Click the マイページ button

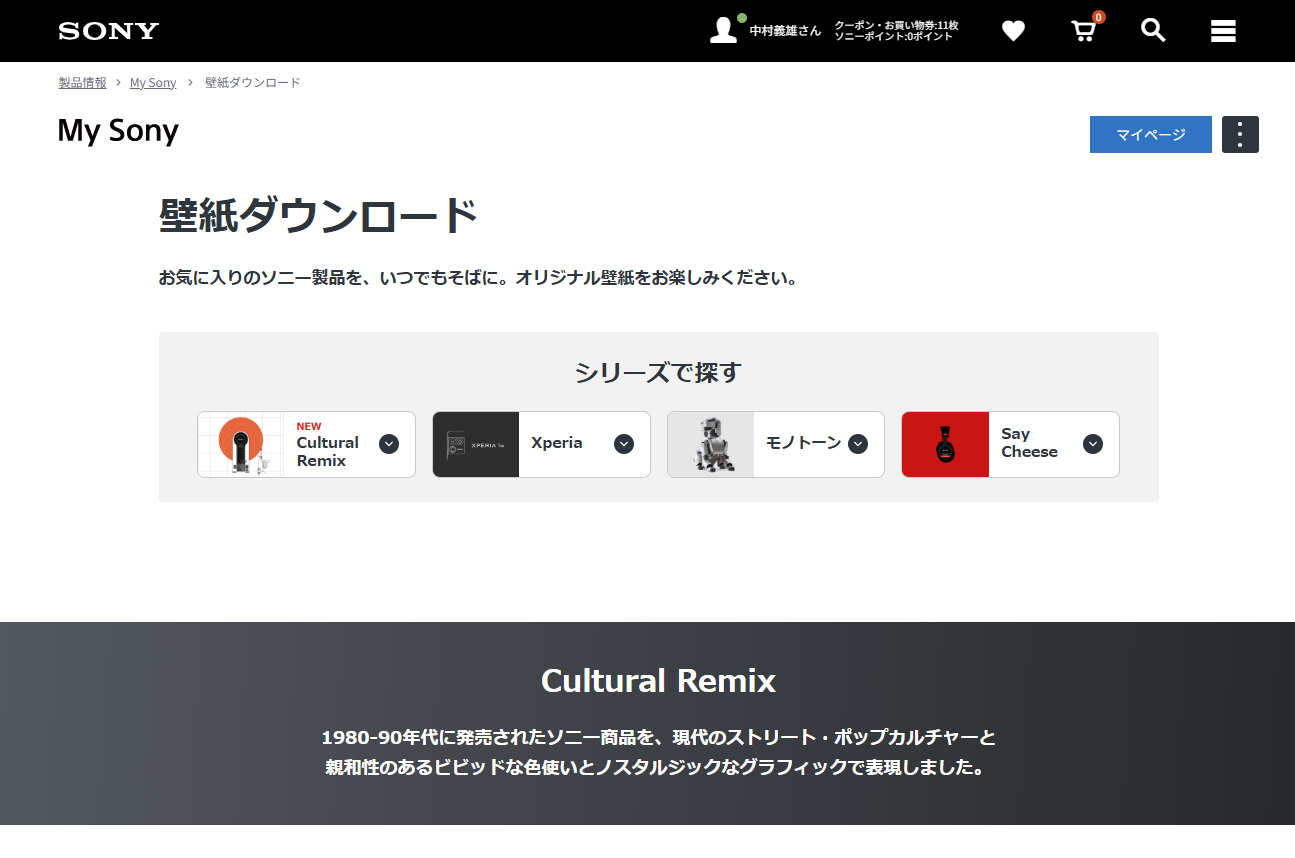click(x=1151, y=134)
